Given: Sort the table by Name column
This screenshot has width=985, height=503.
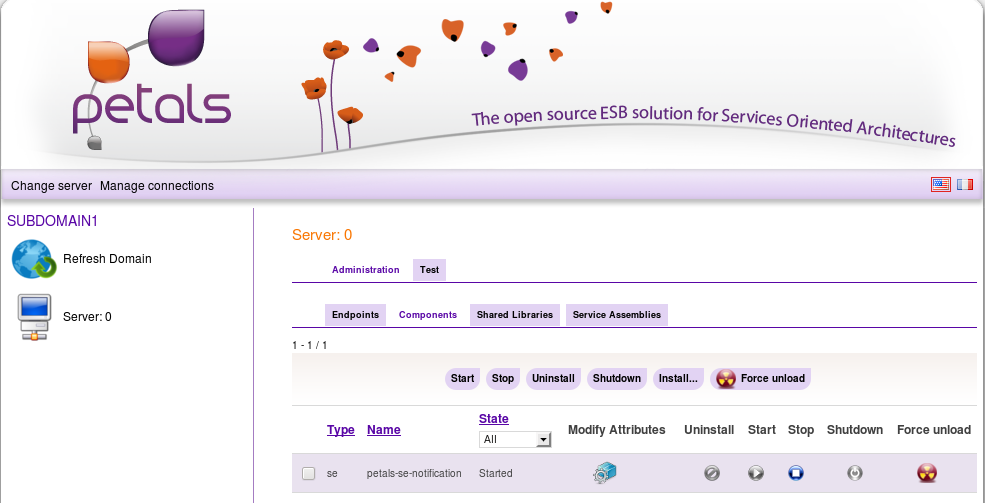Looking at the screenshot, I should pos(383,430).
